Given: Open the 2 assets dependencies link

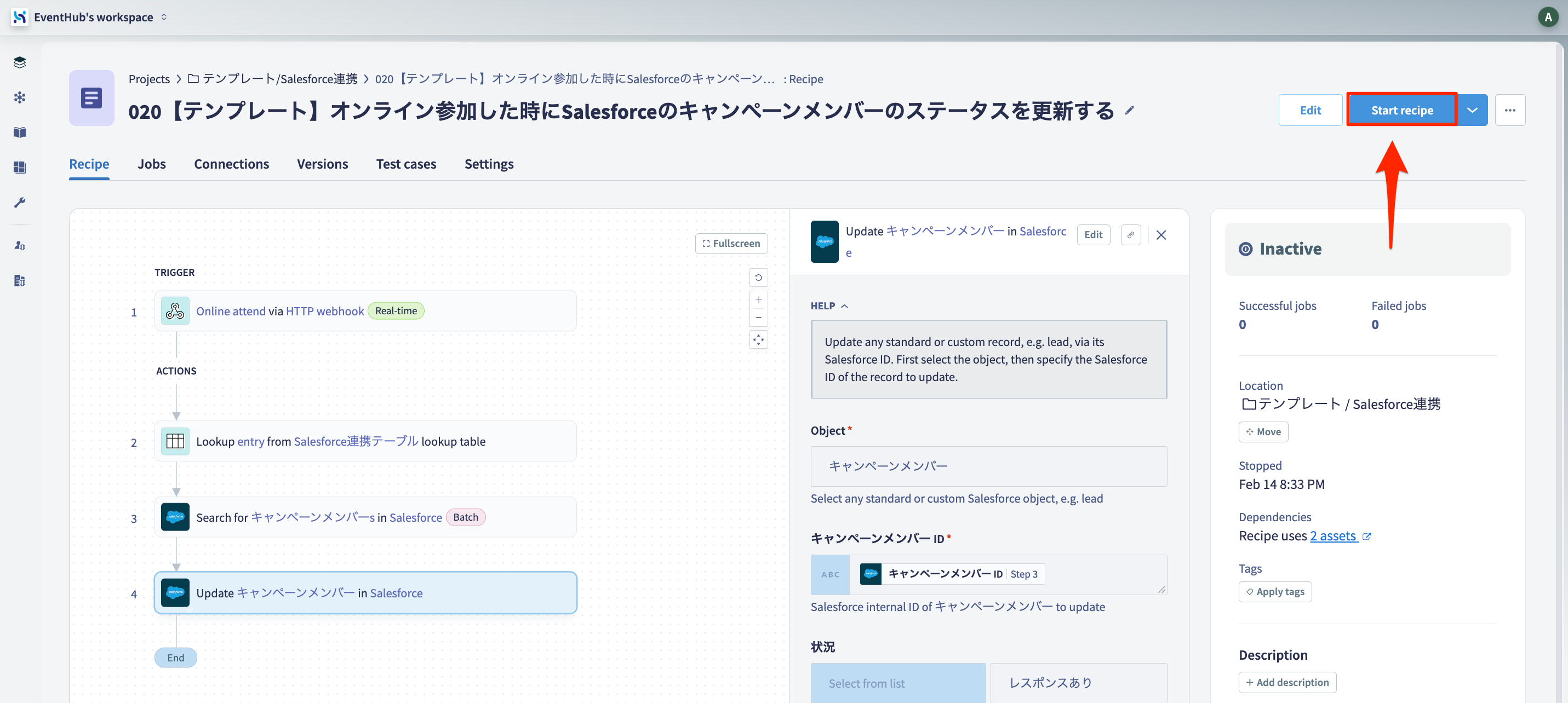Looking at the screenshot, I should [x=1333, y=537].
